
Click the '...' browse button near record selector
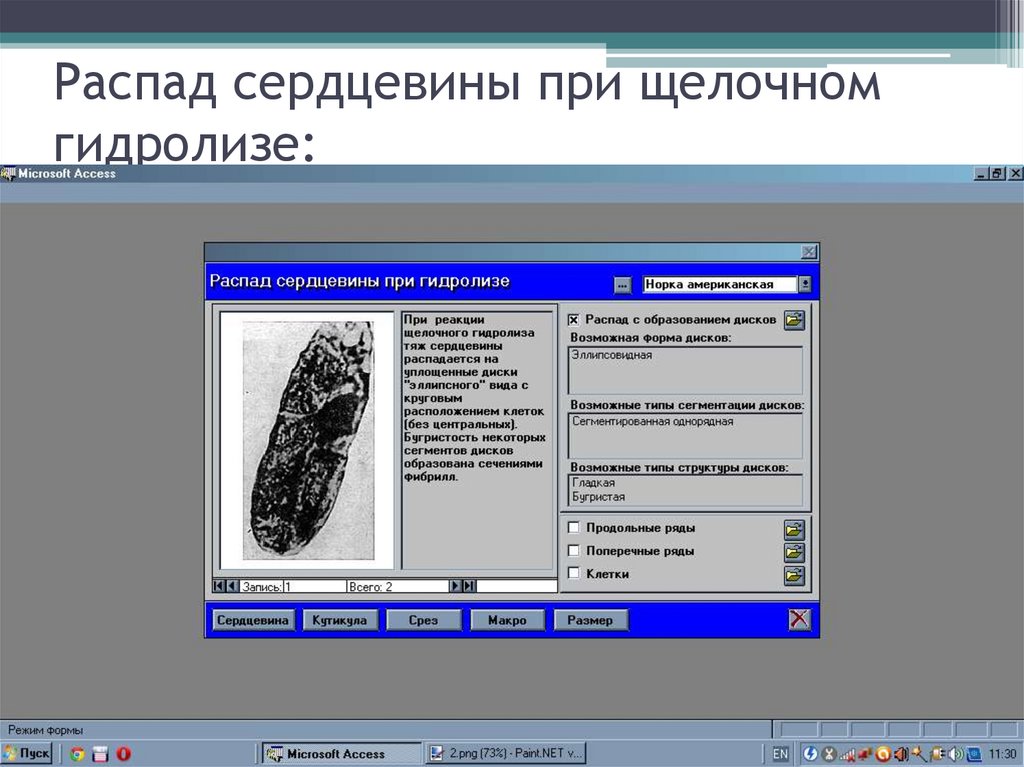[x=624, y=283]
